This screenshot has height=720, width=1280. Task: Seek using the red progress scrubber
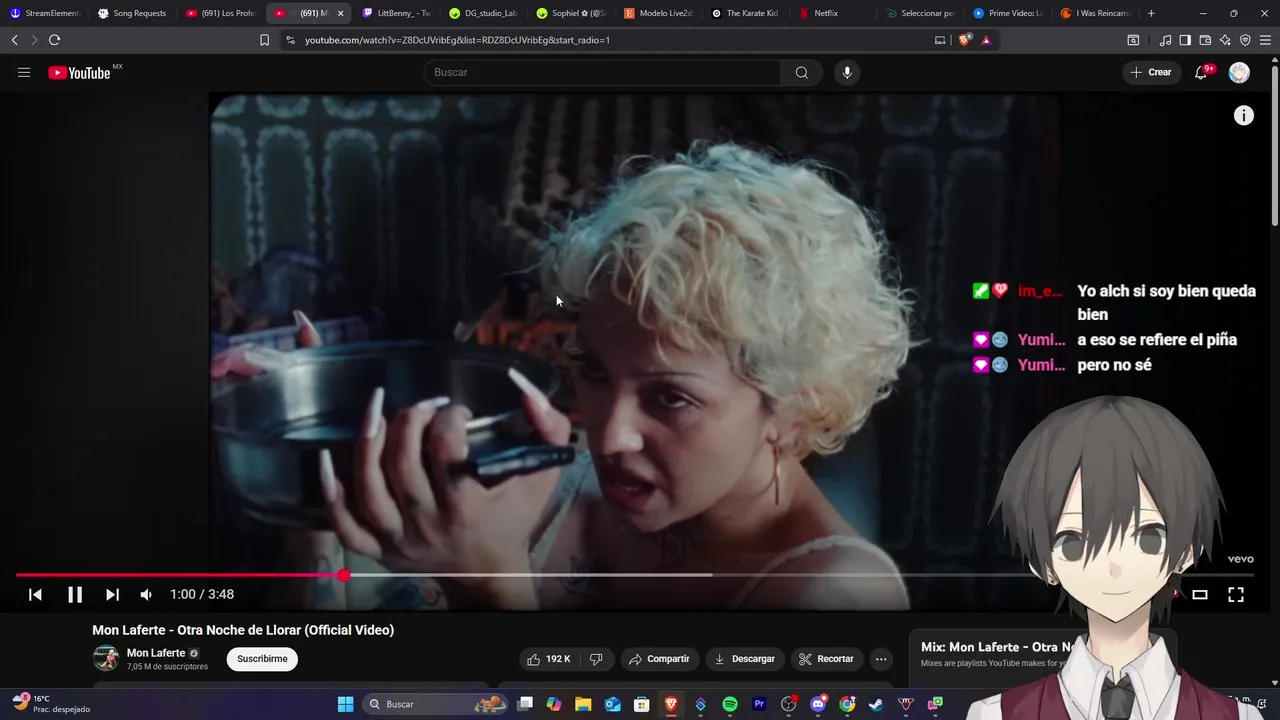[x=344, y=575]
